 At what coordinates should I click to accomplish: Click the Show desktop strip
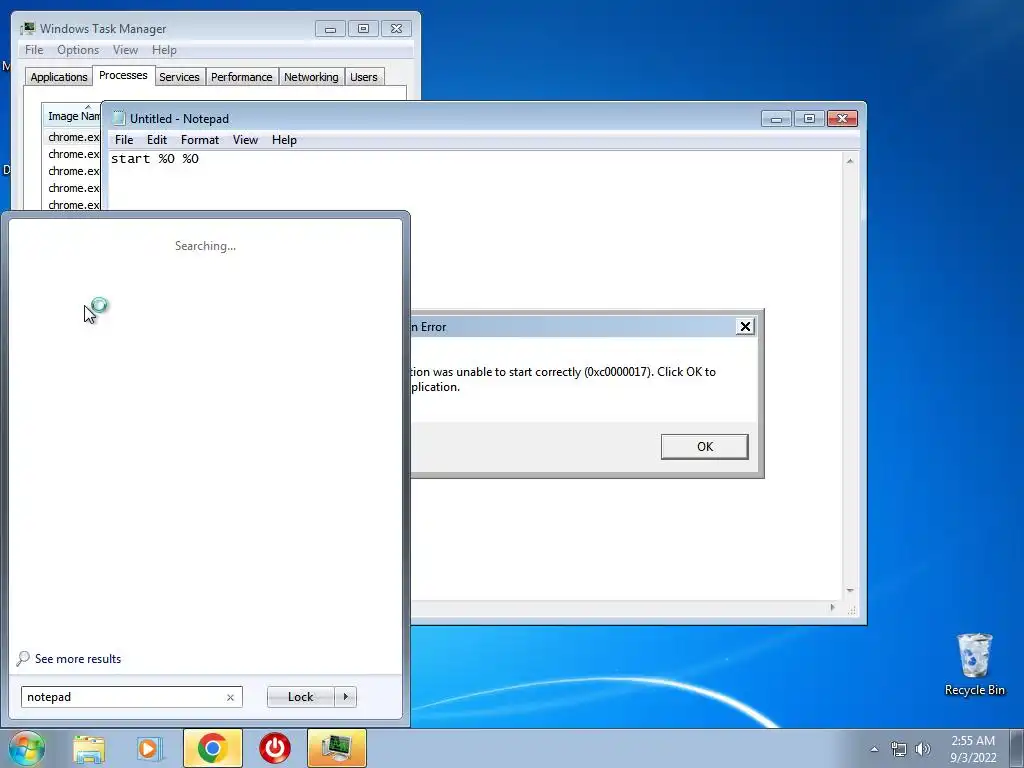click(1016, 748)
